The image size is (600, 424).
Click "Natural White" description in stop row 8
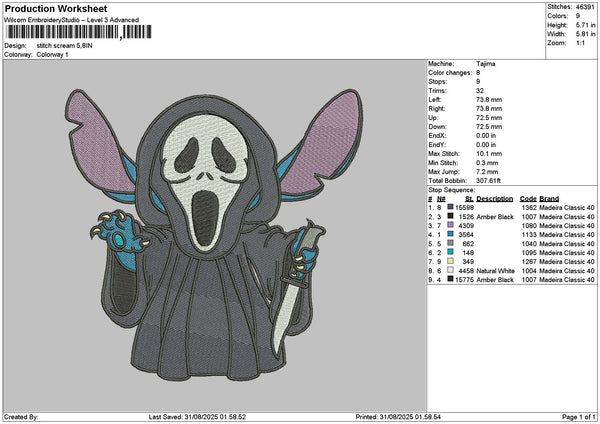(x=496, y=271)
